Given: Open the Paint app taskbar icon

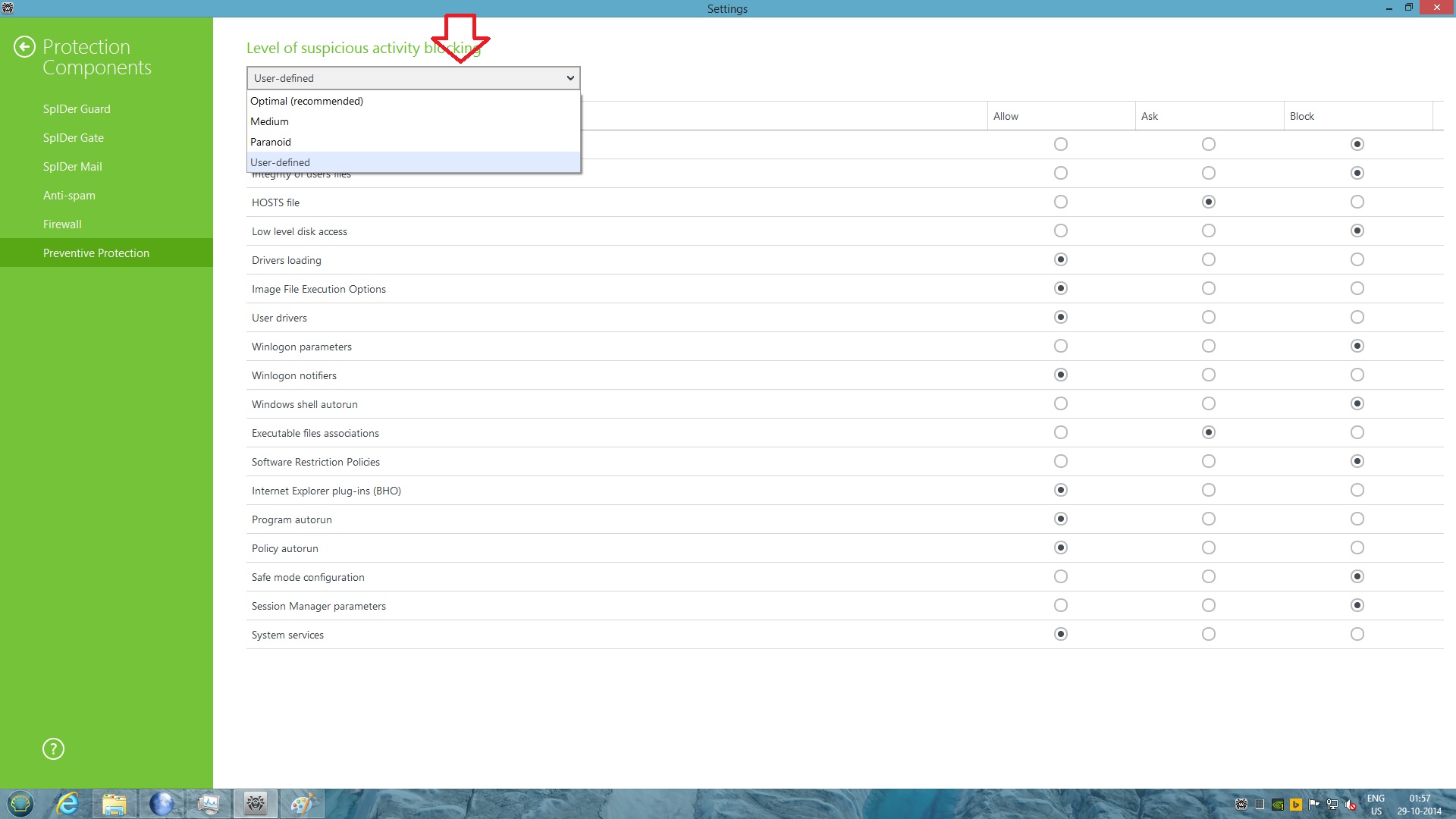Looking at the screenshot, I should (302, 803).
